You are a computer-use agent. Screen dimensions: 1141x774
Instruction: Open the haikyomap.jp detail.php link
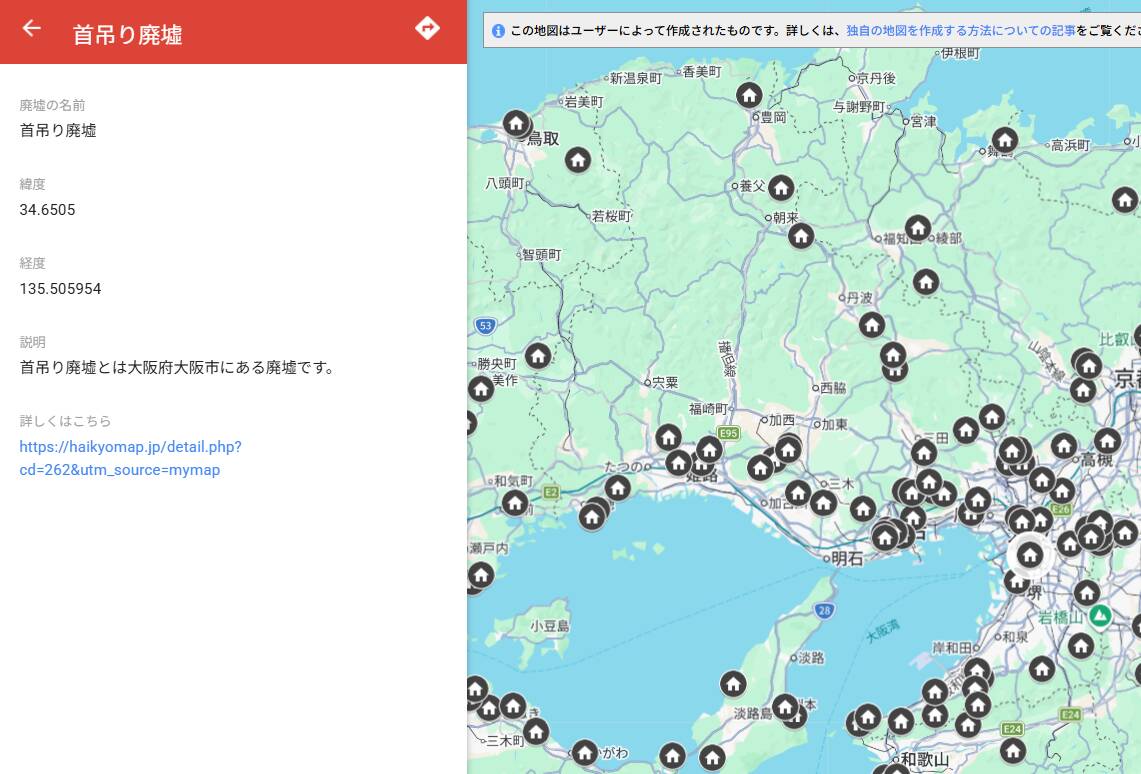click(x=130, y=458)
